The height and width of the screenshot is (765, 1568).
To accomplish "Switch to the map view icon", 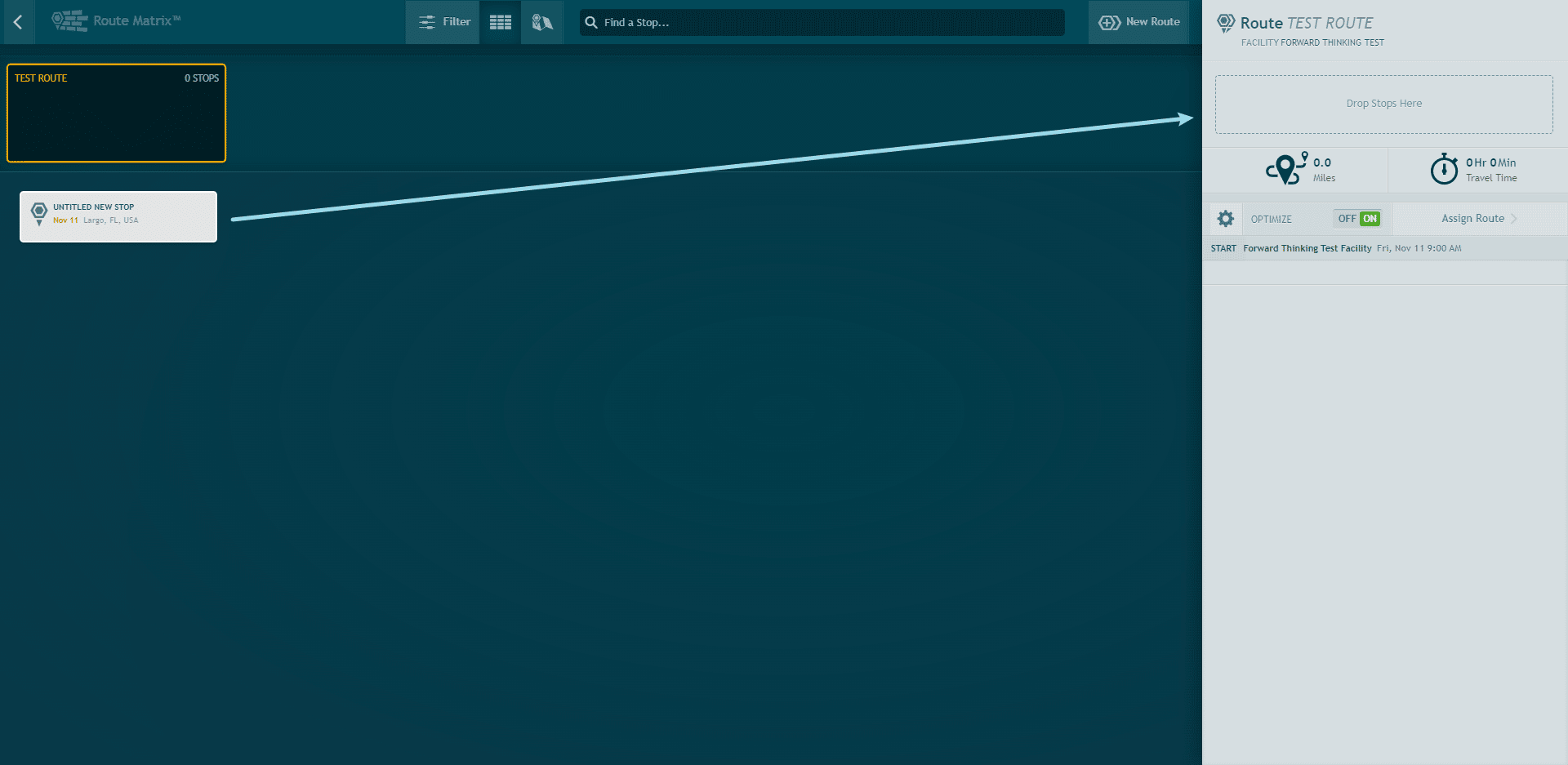I will pos(542,22).
